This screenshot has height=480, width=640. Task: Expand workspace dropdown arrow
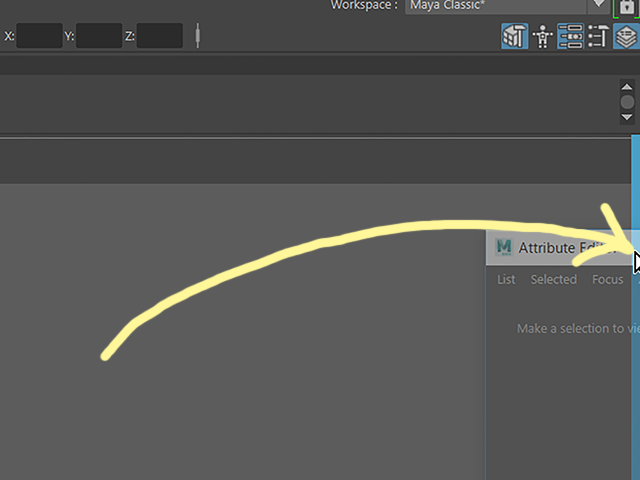point(598,4)
